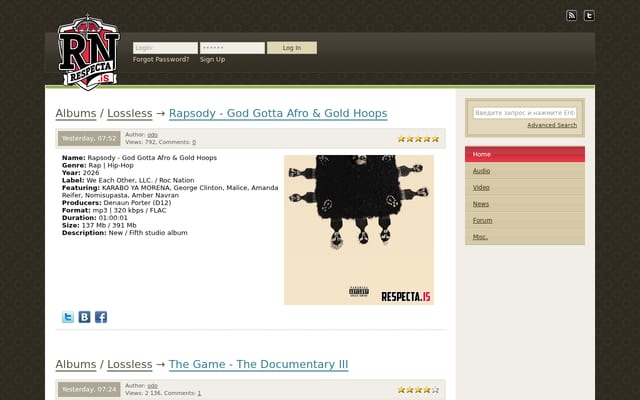Open author link on Rapsody post
This screenshot has height=400, width=640.
coord(152,135)
